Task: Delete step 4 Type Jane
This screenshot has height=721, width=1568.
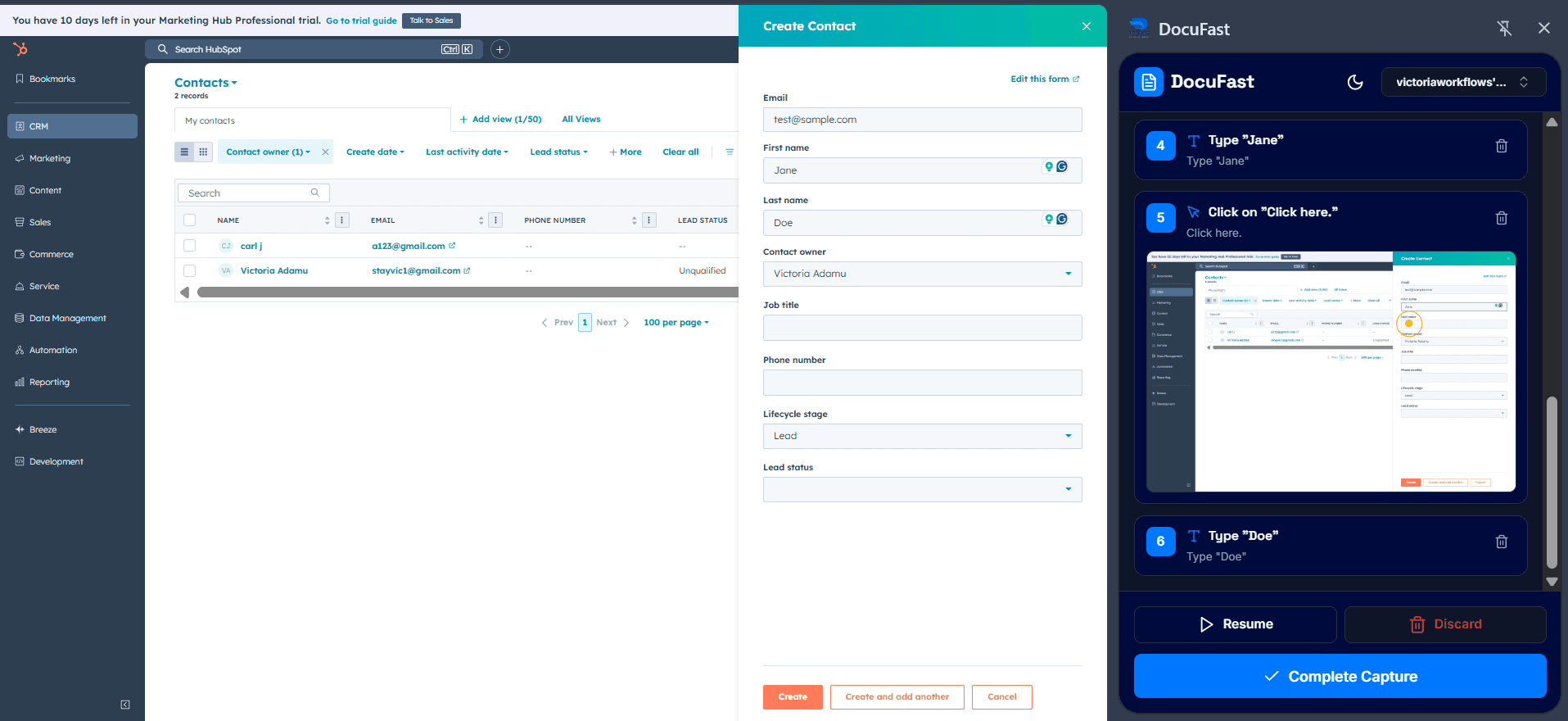Action: [1502, 146]
